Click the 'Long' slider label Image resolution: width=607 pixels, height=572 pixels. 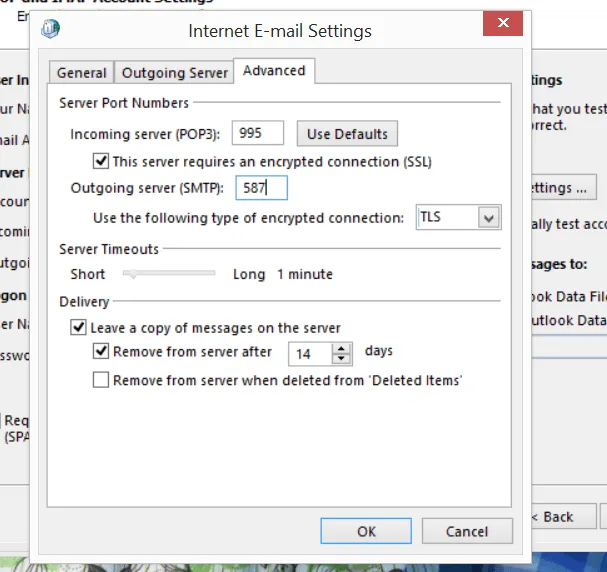249,274
